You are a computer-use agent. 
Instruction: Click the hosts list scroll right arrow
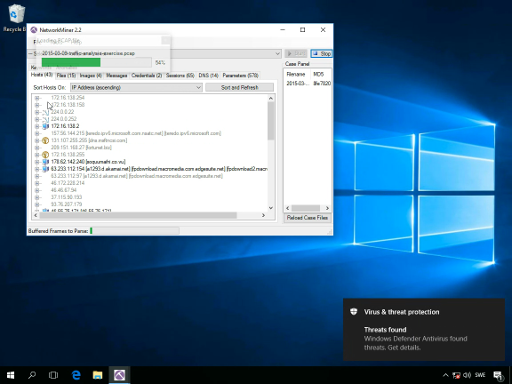tap(263, 215)
